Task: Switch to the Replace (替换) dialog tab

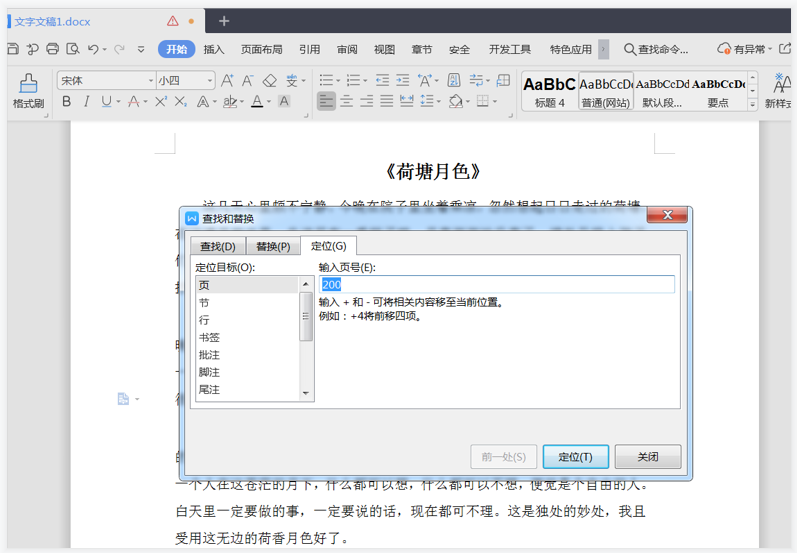Action: click(x=273, y=246)
